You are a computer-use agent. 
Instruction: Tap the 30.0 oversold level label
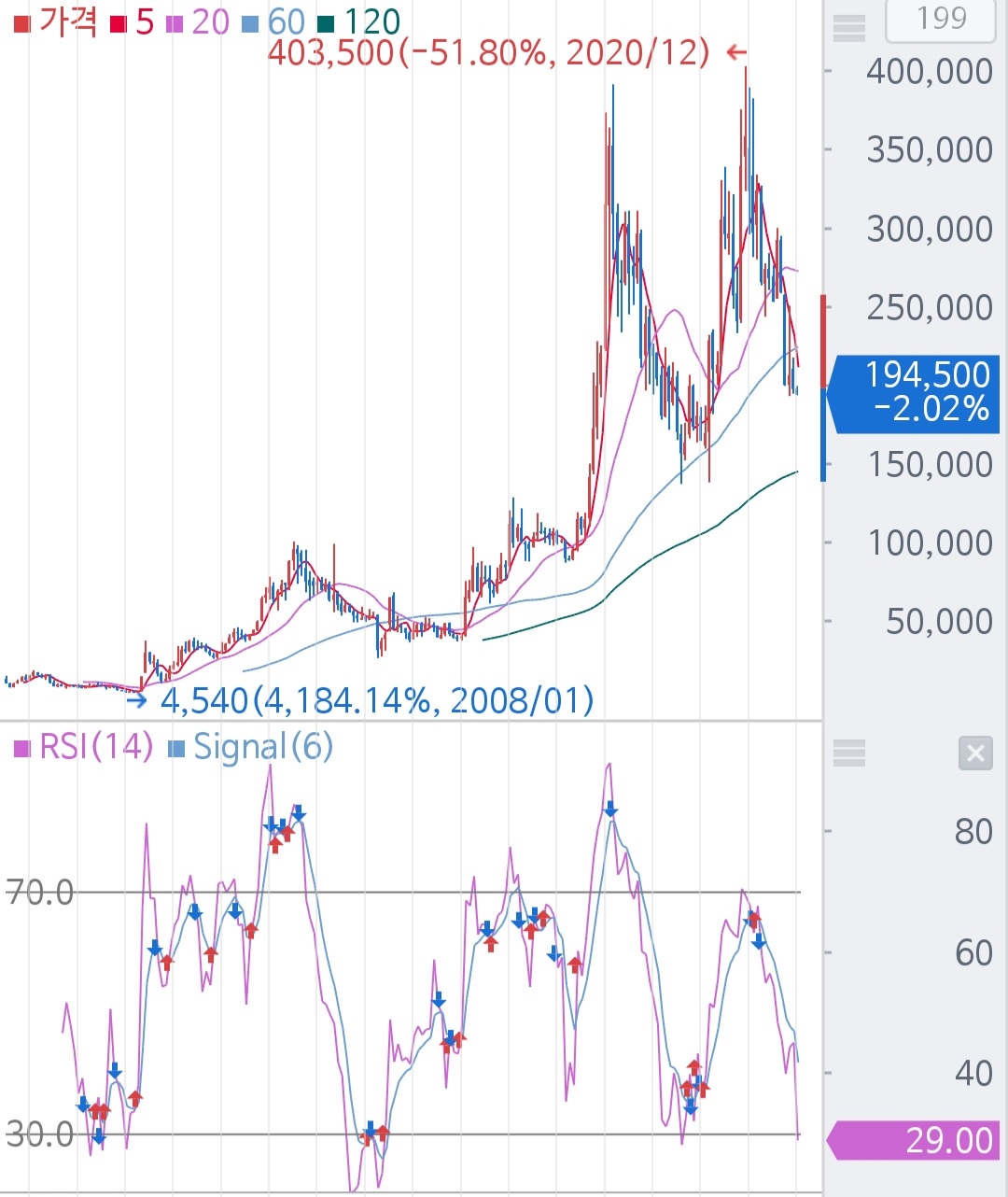pyautogui.click(x=39, y=1134)
